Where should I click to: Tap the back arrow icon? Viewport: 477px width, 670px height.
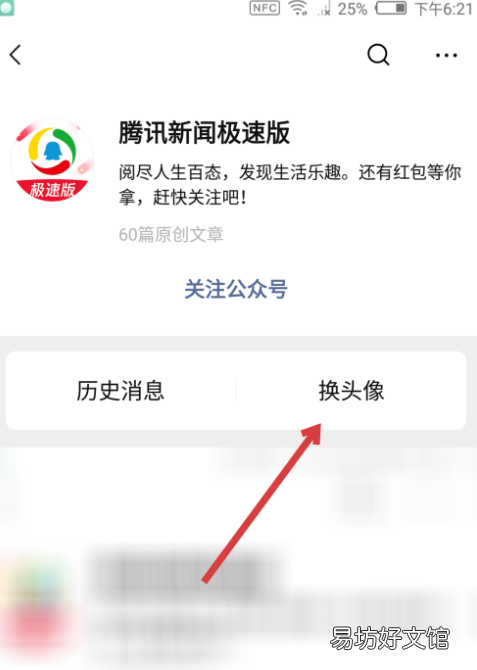click(x=15, y=55)
